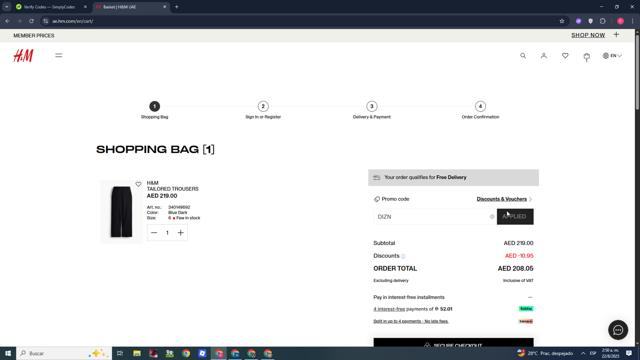Go to step 4 Order Confirmation
The height and width of the screenshot is (360, 640).
pyautogui.click(x=480, y=110)
